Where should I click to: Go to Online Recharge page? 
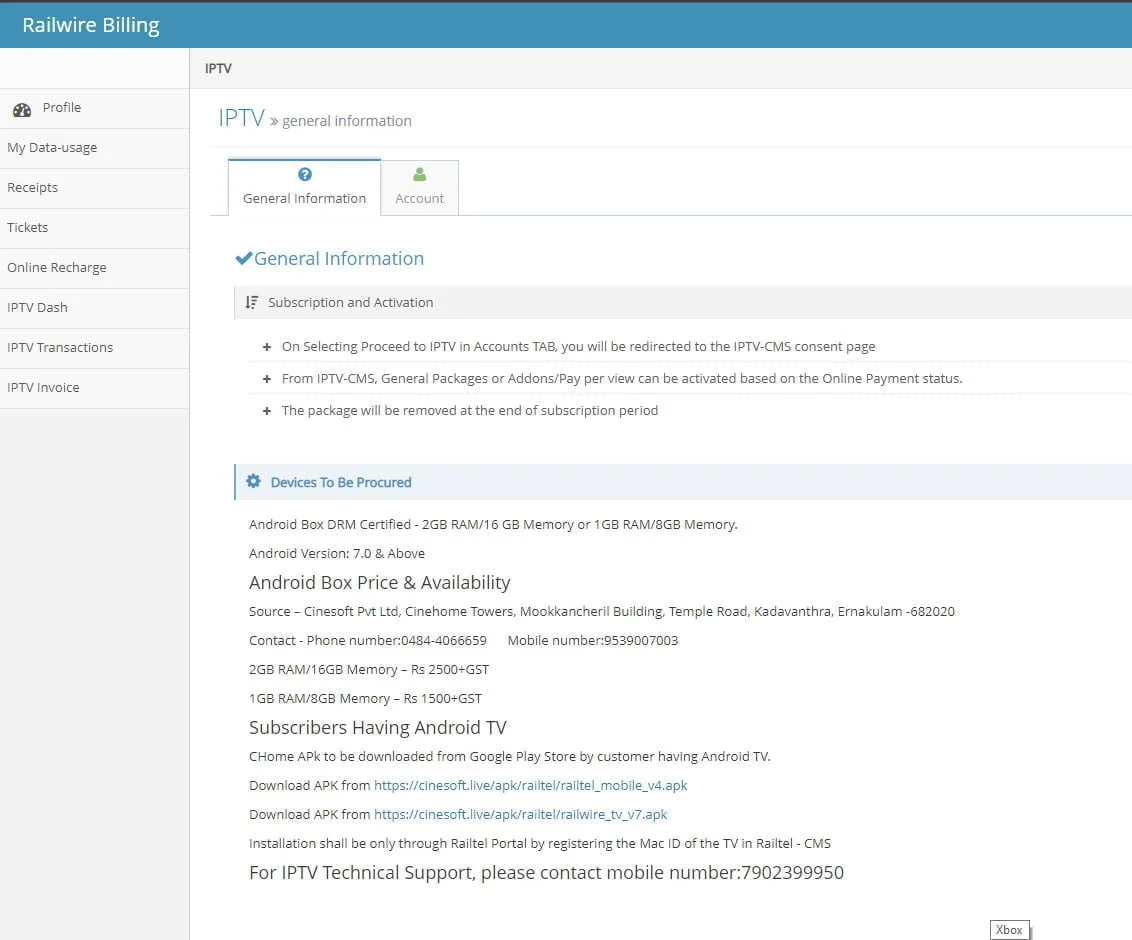pyautogui.click(x=95, y=268)
